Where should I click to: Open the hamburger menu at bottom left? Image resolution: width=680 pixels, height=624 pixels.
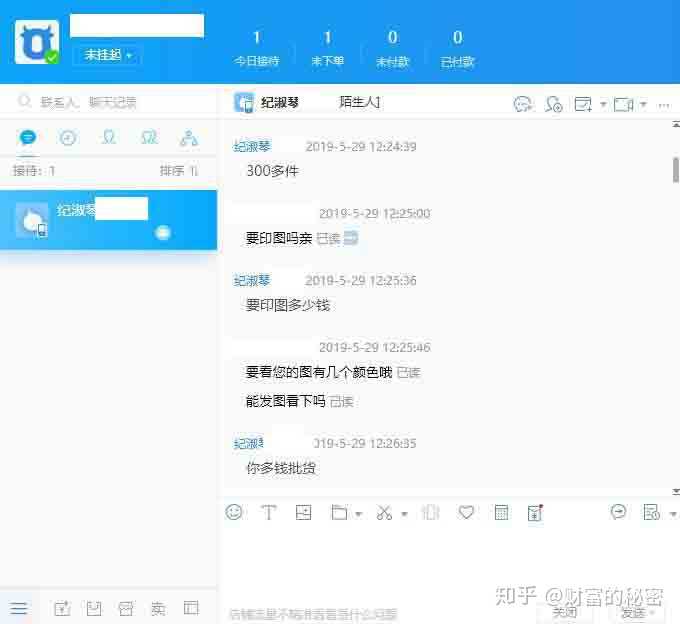(19, 608)
